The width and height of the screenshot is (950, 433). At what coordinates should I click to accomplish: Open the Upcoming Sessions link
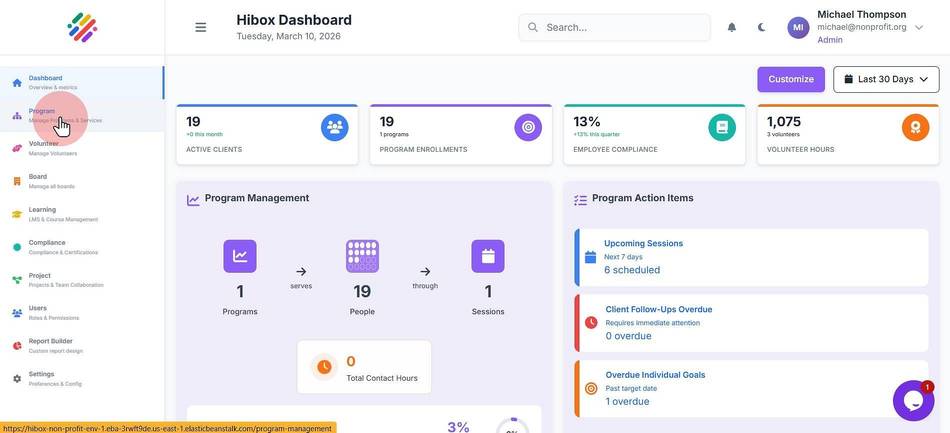point(643,243)
